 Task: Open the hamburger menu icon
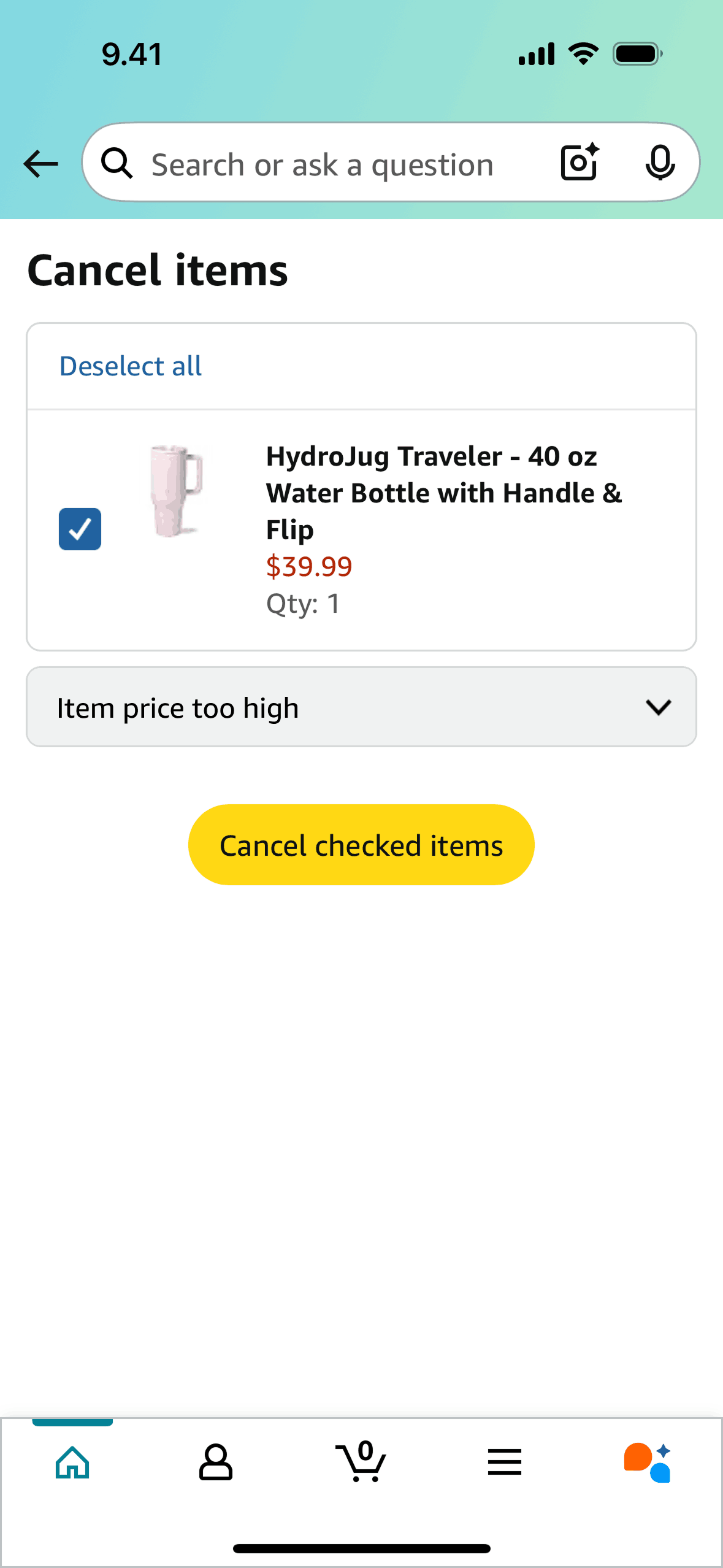click(x=505, y=1462)
